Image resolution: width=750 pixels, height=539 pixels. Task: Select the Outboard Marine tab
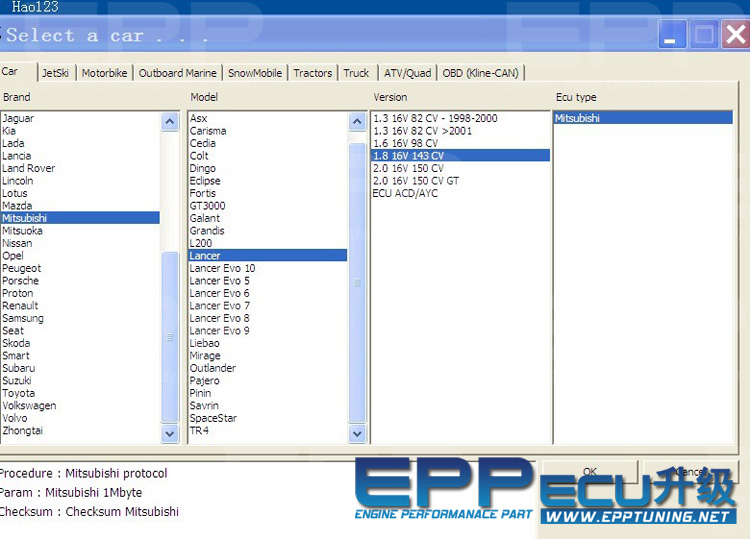coord(177,73)
